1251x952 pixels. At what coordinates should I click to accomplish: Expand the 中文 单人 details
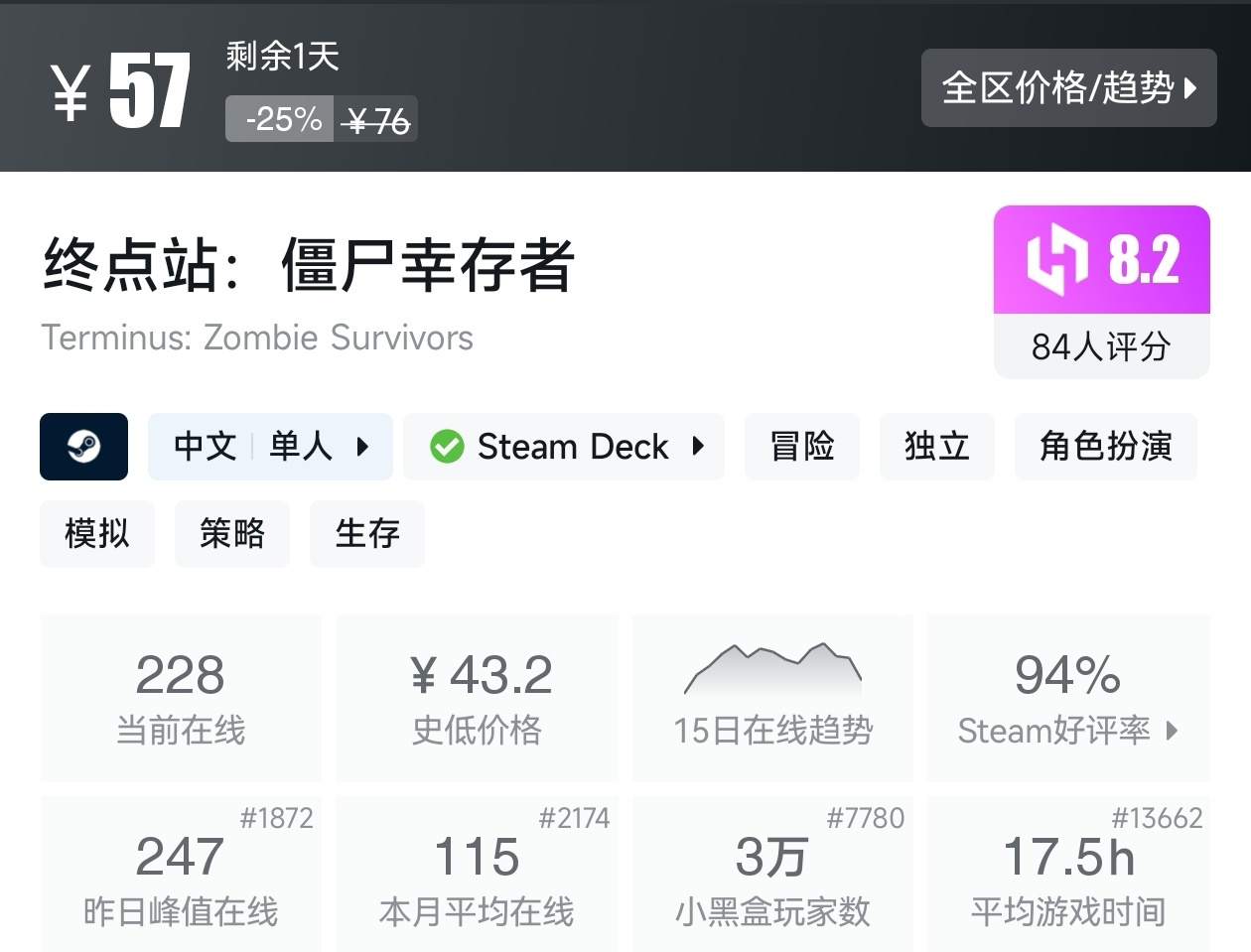click(x=270, y=447)
